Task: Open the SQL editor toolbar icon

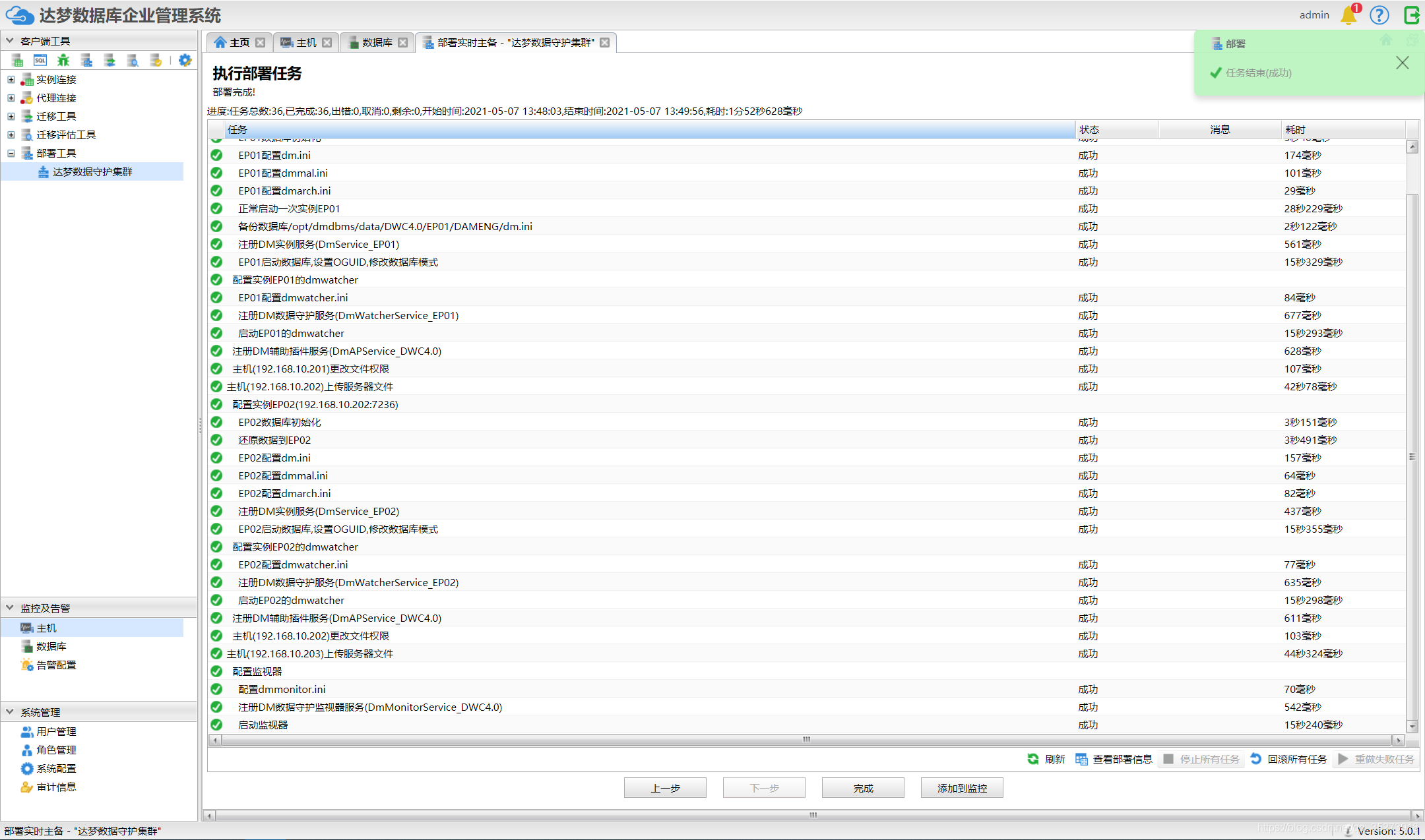Action: [40, 61]
